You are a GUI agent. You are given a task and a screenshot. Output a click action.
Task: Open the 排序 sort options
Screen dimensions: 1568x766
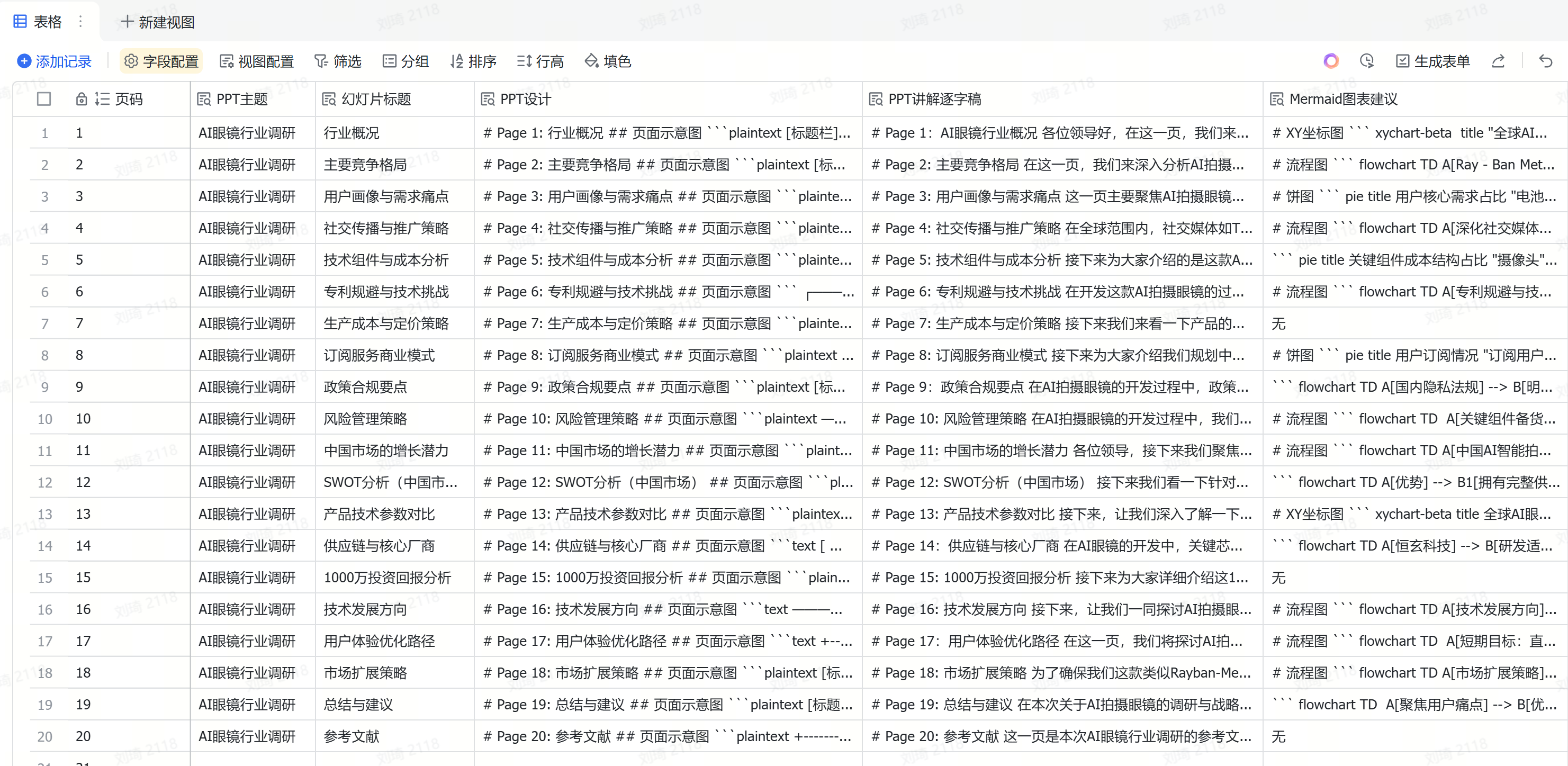473,61
